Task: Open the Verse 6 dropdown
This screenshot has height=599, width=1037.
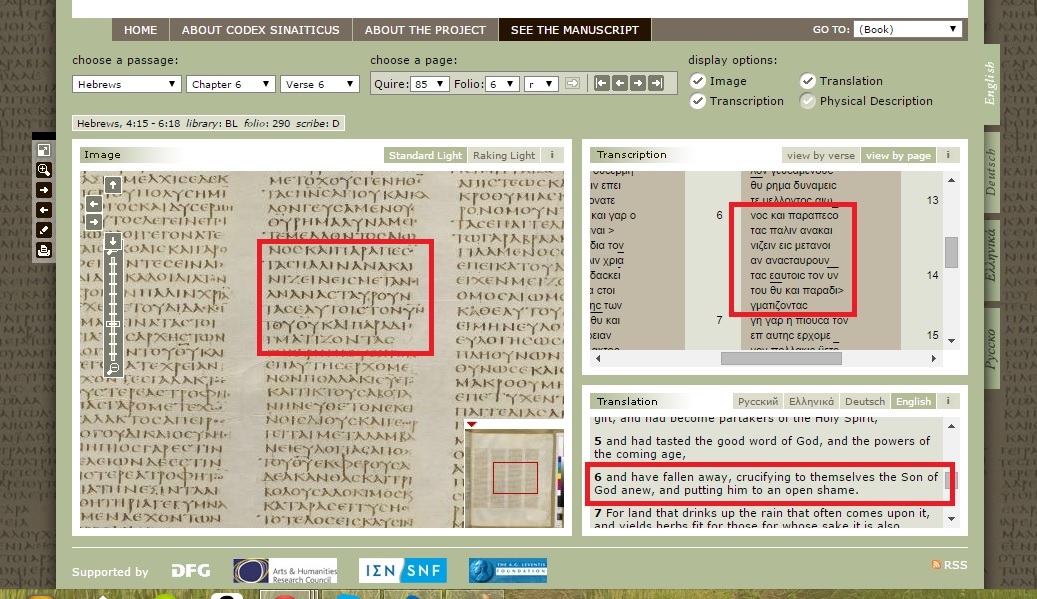Action: [320, 84]
